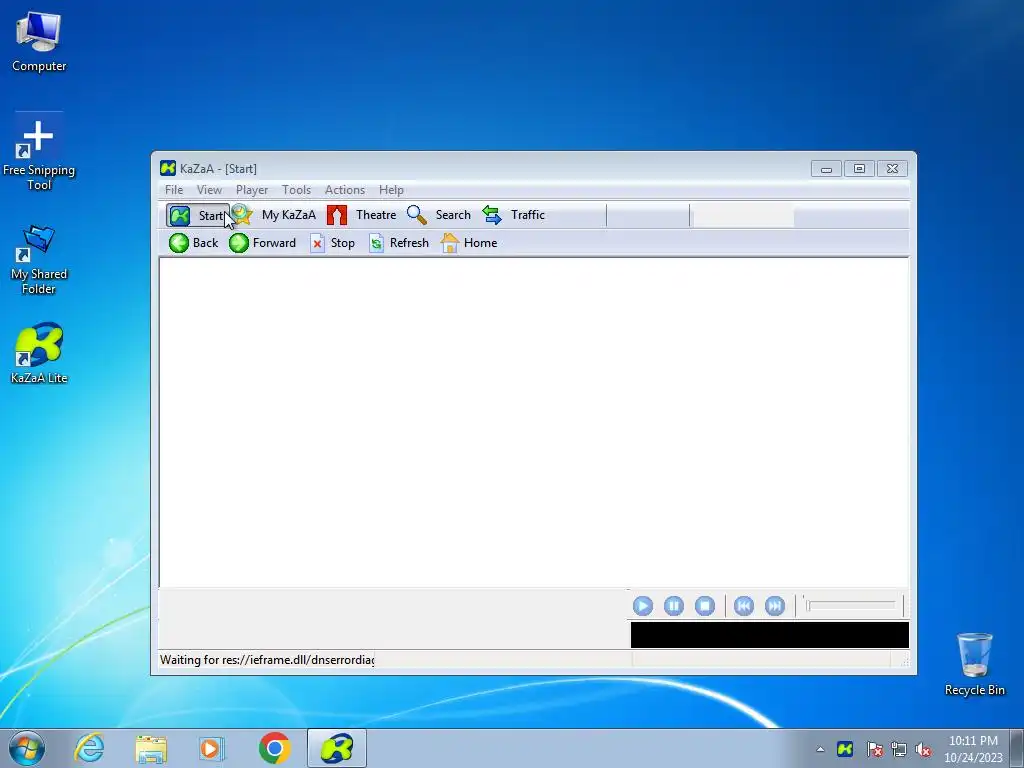
Task: Open the Start page tab in KaZaA
Action: click(197, 215)
